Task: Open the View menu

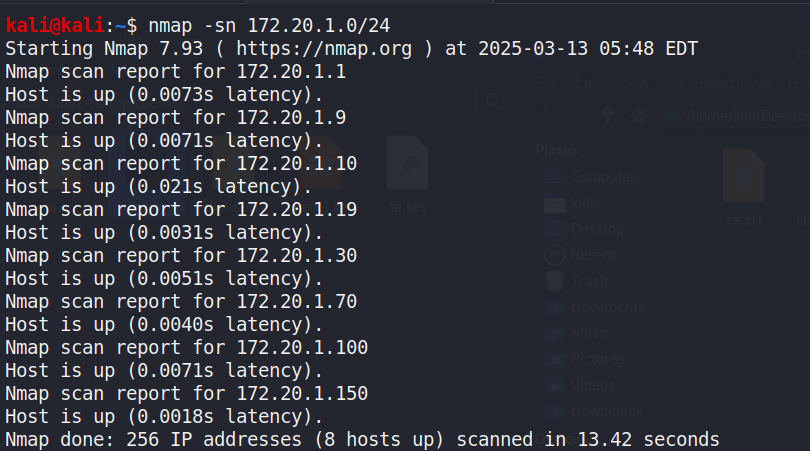Action: tap(633, 83)
